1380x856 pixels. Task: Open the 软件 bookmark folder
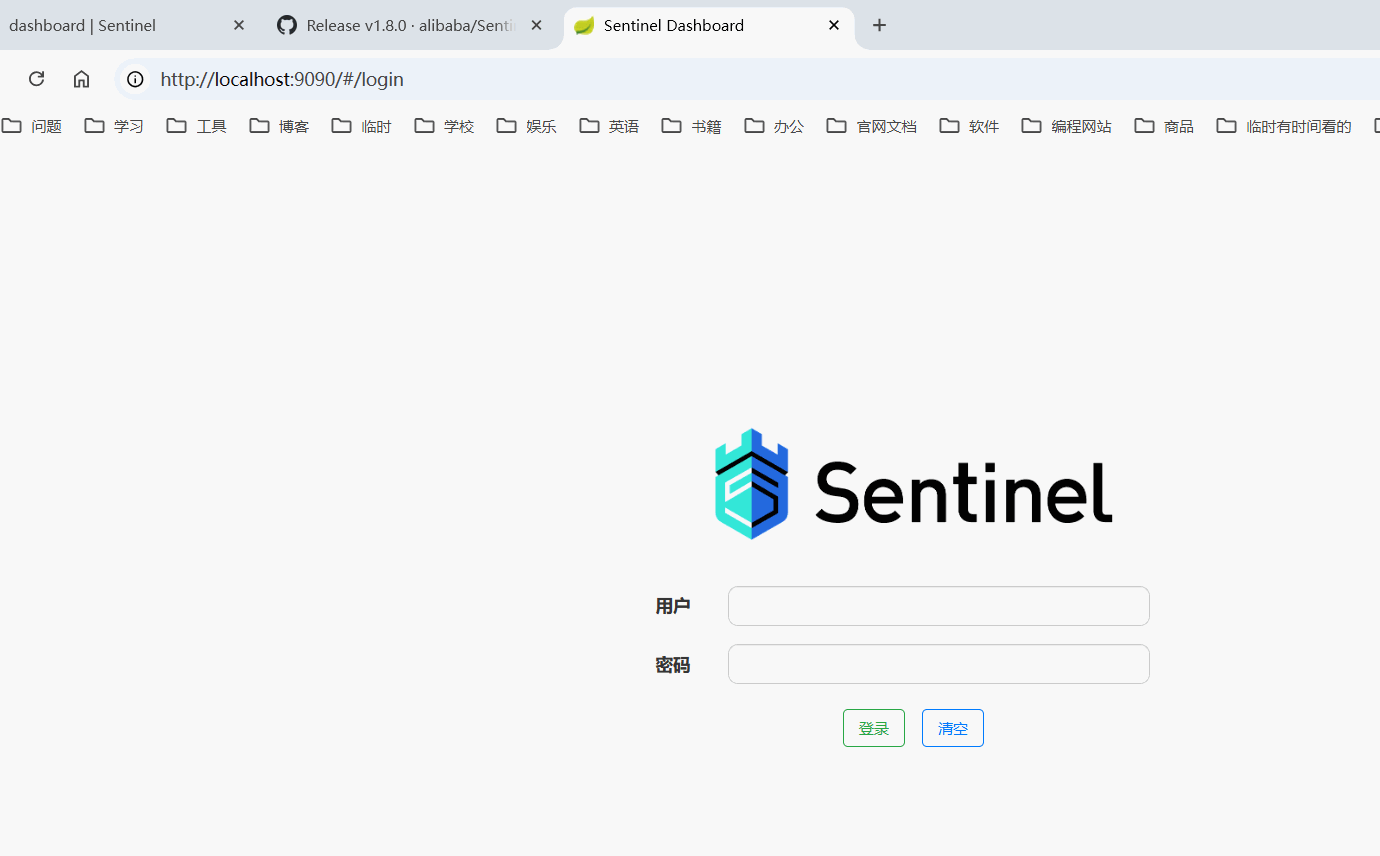point(970,126)
